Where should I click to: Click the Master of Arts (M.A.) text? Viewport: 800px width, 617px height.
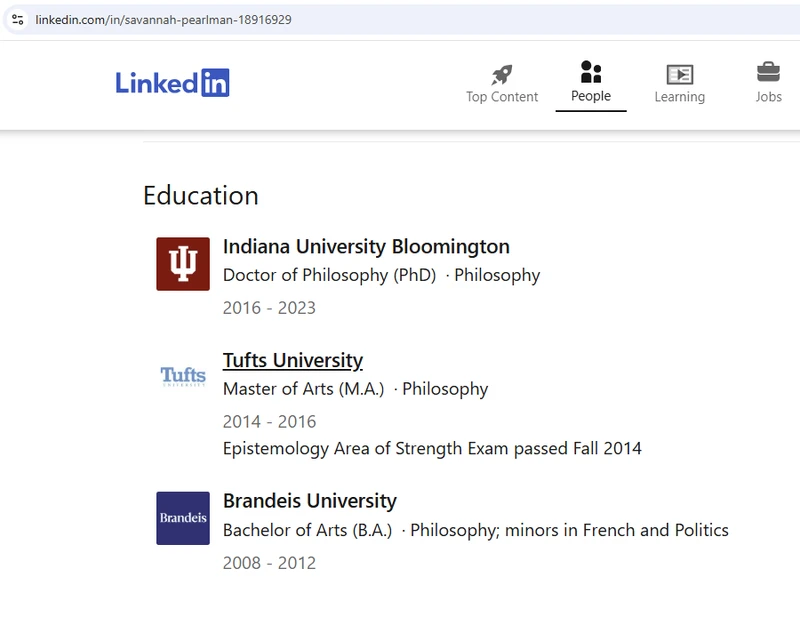tap(303, 389)
